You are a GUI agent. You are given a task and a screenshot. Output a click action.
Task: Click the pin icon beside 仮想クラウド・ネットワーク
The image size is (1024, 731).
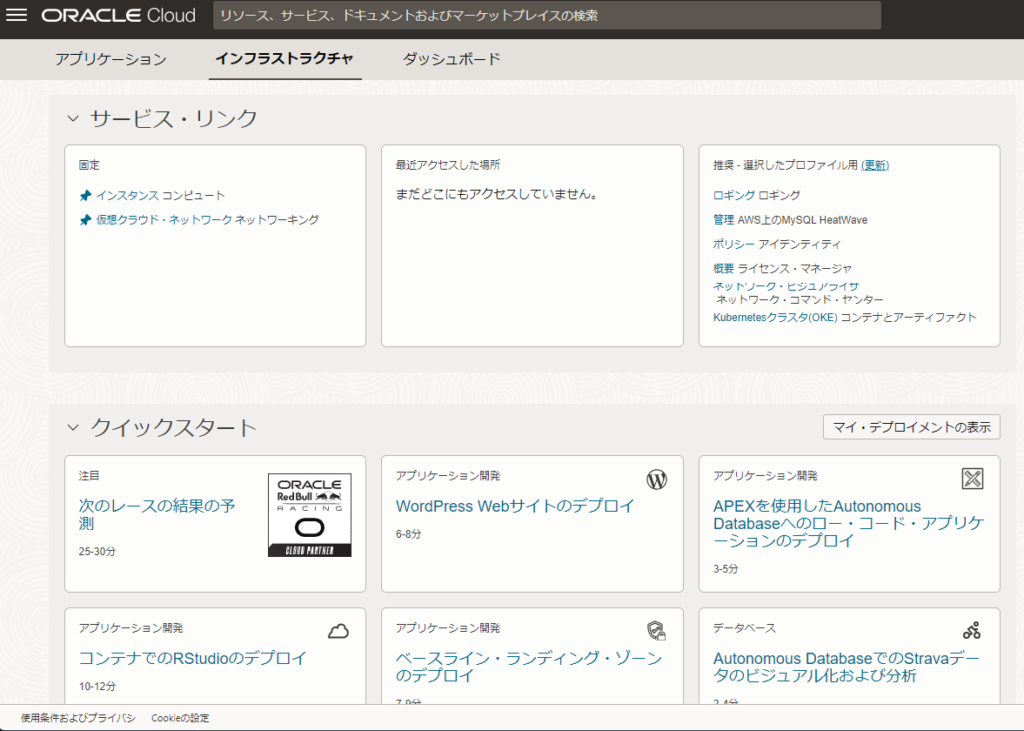85,220
